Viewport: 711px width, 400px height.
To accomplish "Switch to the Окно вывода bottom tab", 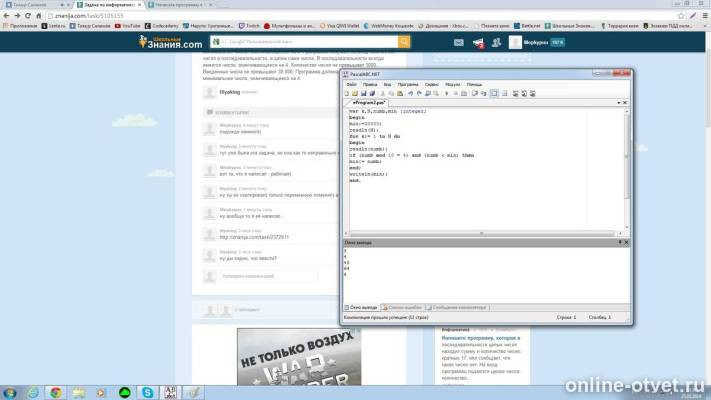I will [361, 307].
